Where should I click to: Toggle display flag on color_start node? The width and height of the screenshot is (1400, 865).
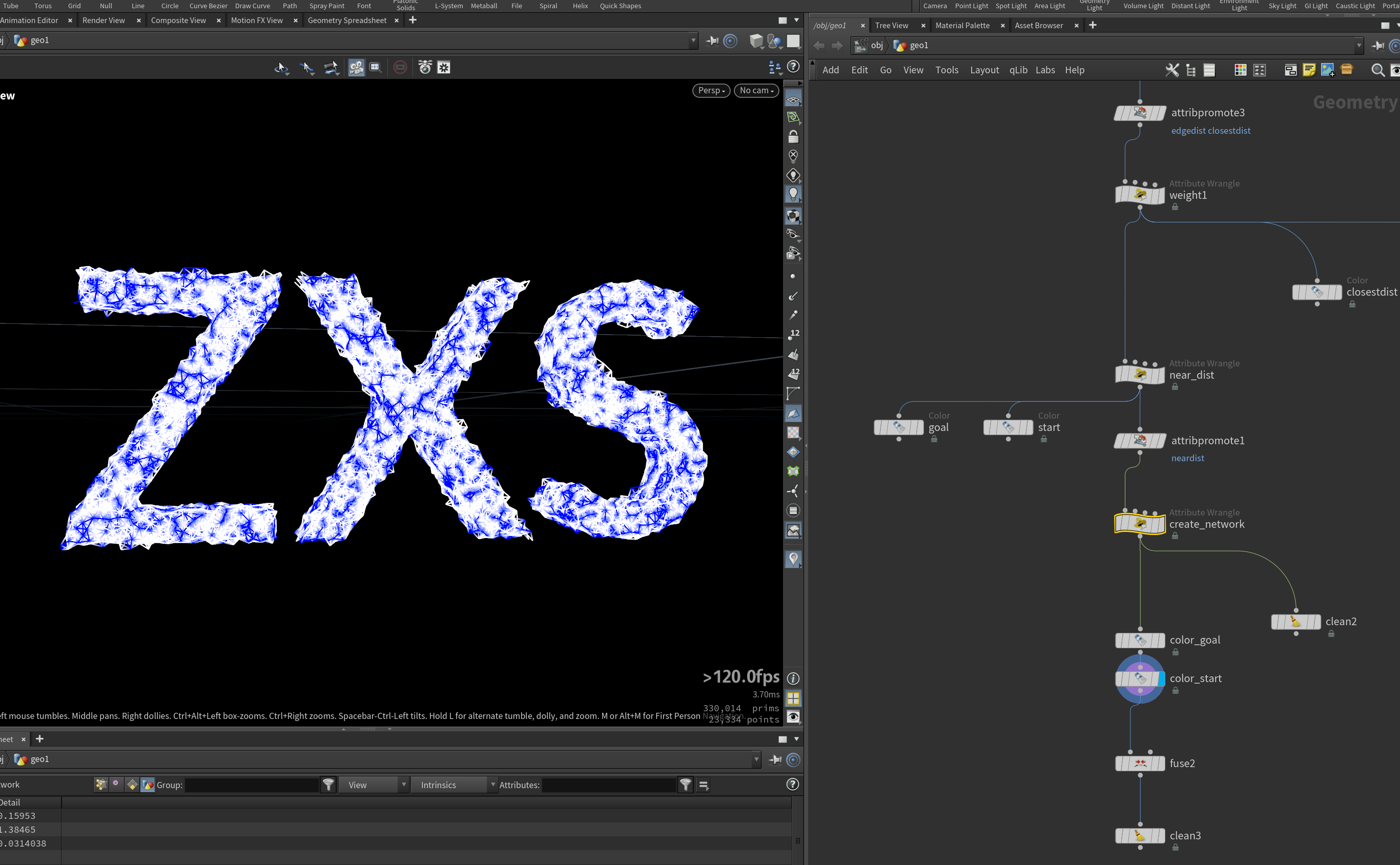pyautogui.click(x=1161, y=678)
